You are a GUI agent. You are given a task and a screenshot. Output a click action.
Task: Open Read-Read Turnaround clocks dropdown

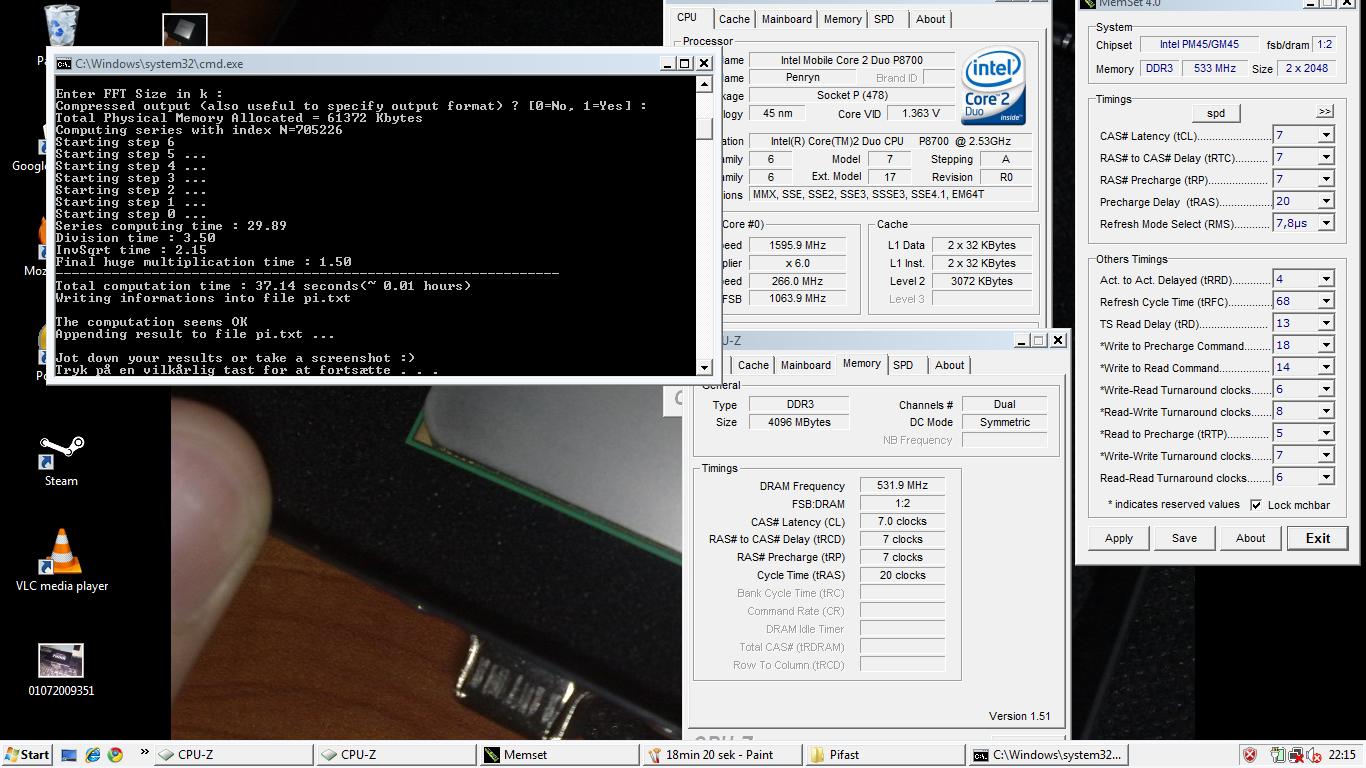point(1325,477)
